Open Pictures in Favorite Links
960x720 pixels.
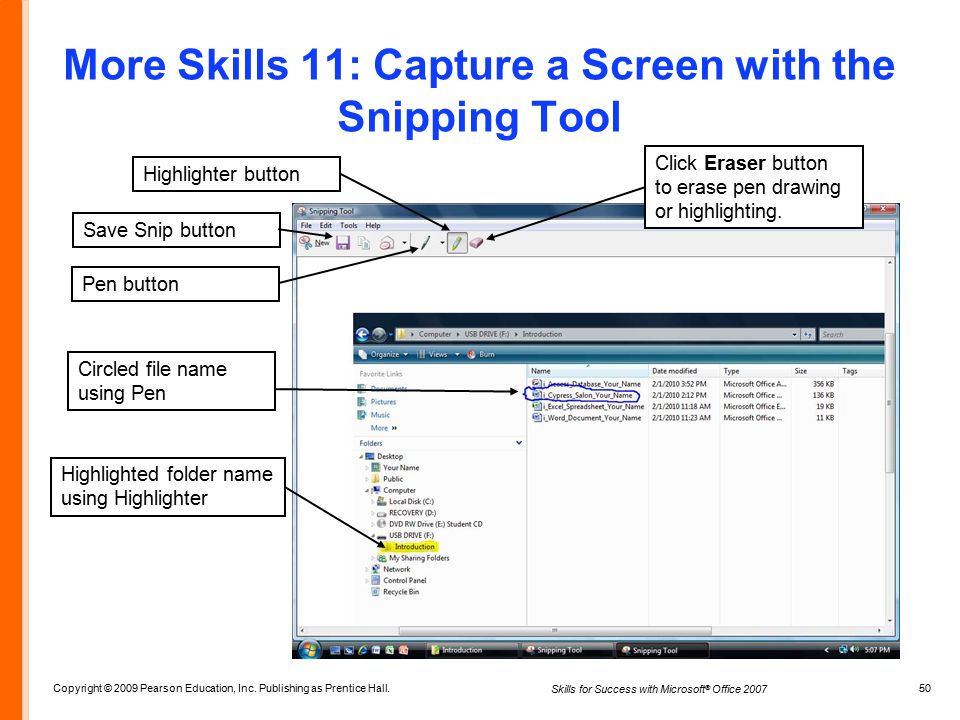tap(383, 402)
